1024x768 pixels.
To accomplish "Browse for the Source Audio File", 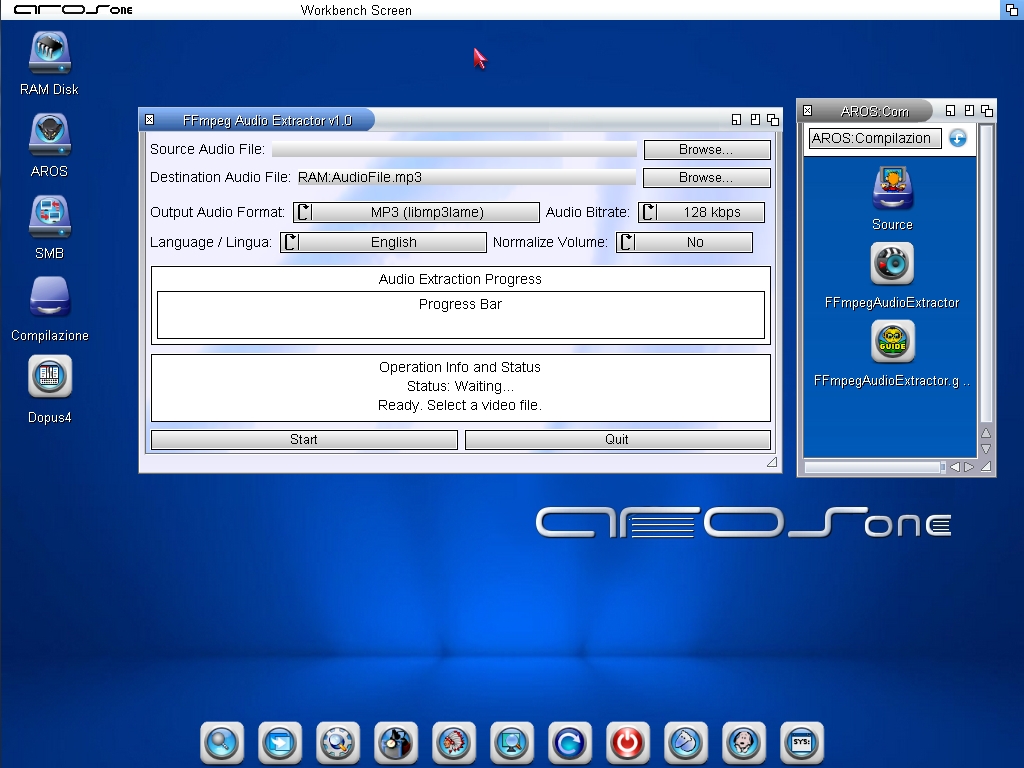I will coord(707,150).
